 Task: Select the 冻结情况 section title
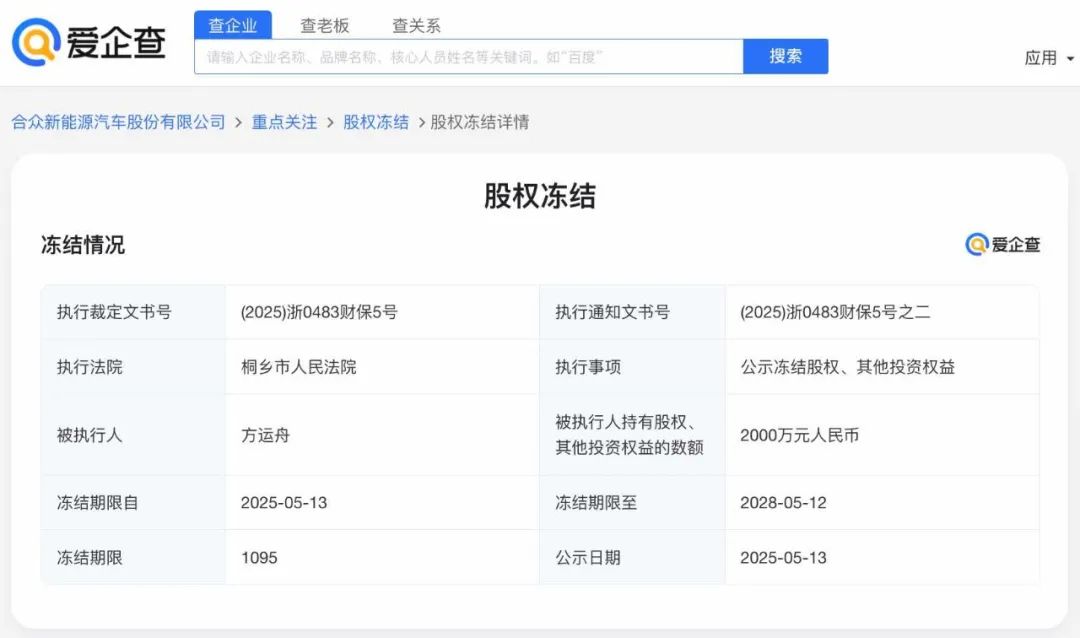click(x=83, y=245)
